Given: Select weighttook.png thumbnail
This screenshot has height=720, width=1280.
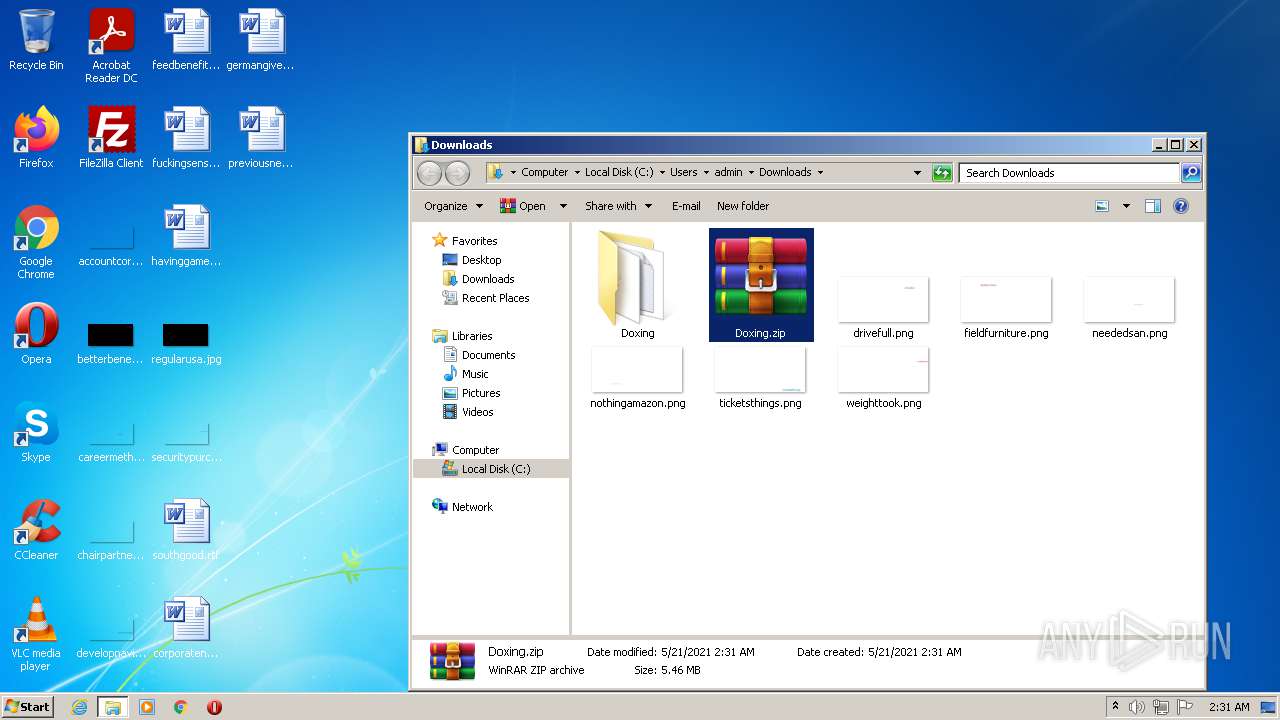Looking at the screenshot, I should (884, 378).
